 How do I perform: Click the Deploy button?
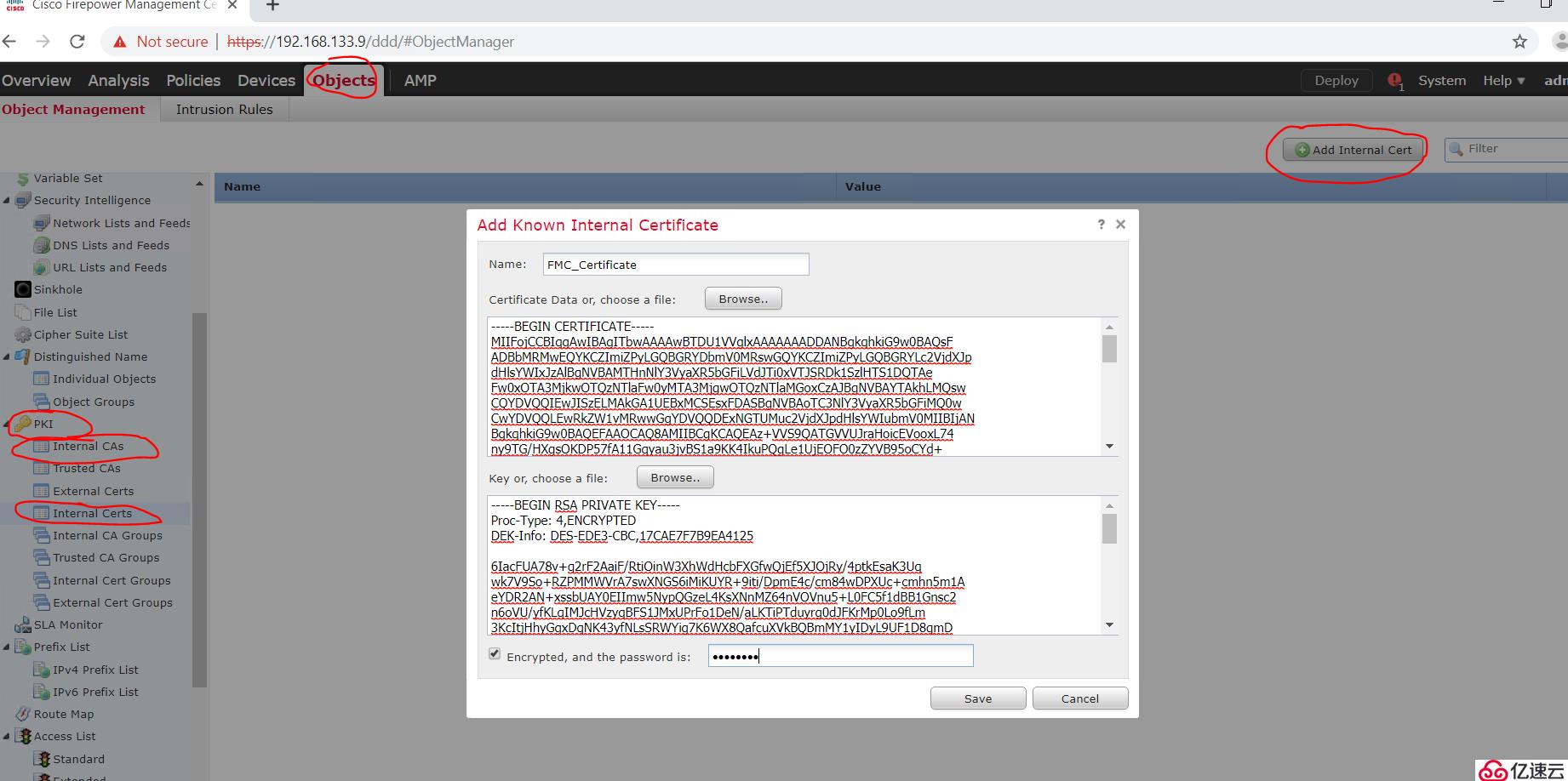coord(1336,81)
